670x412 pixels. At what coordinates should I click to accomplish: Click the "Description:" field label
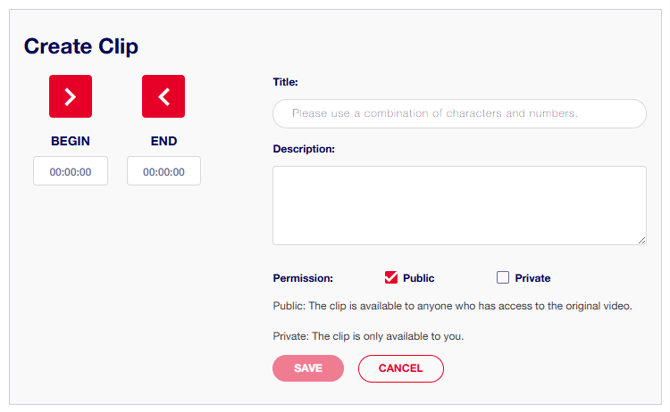click(303, 149)
